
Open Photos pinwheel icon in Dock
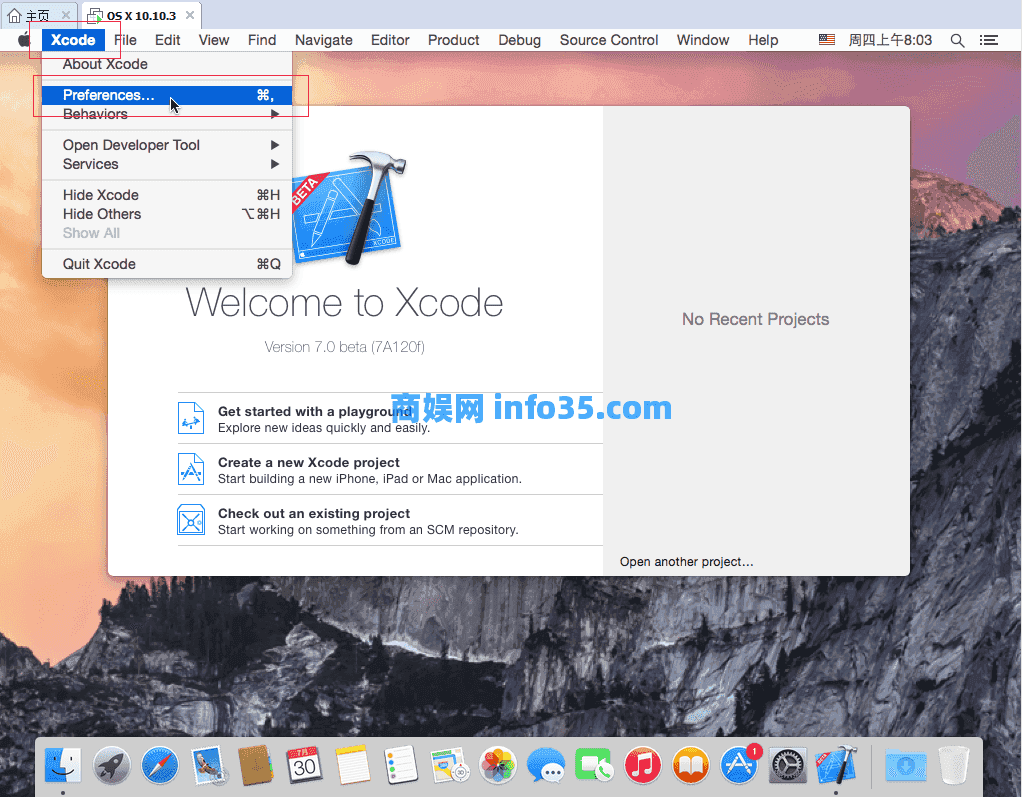click(x=498, y=764)
